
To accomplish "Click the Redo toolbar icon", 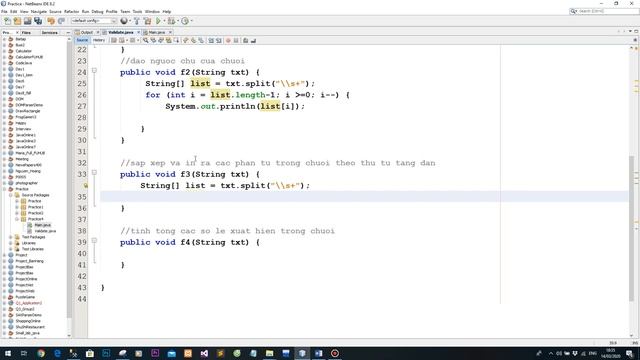I will point(61,21).
